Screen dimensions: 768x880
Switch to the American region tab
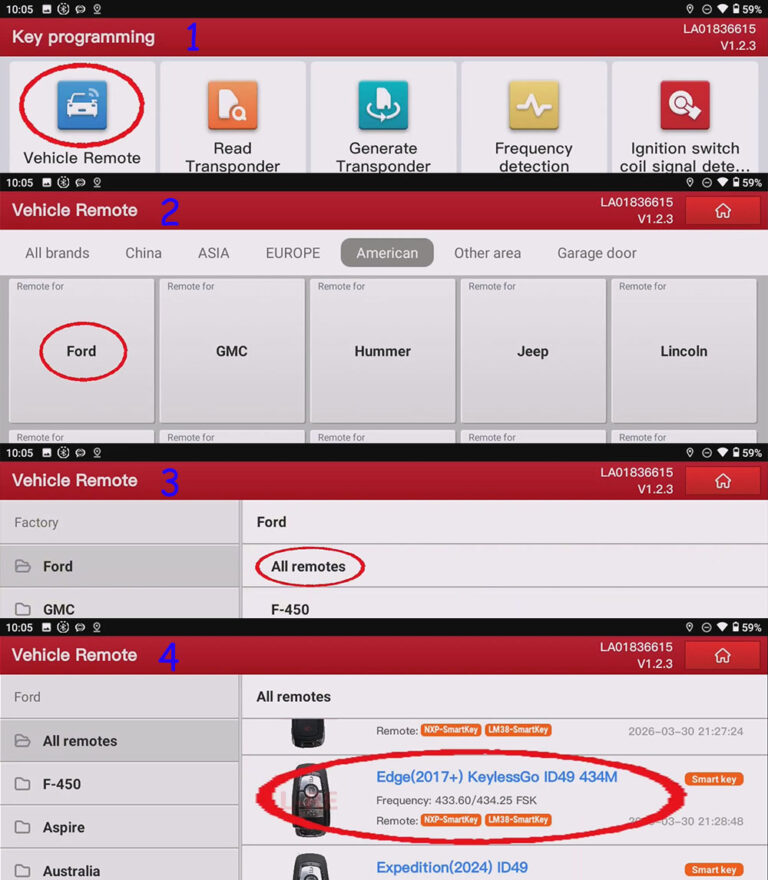point(387,253)
